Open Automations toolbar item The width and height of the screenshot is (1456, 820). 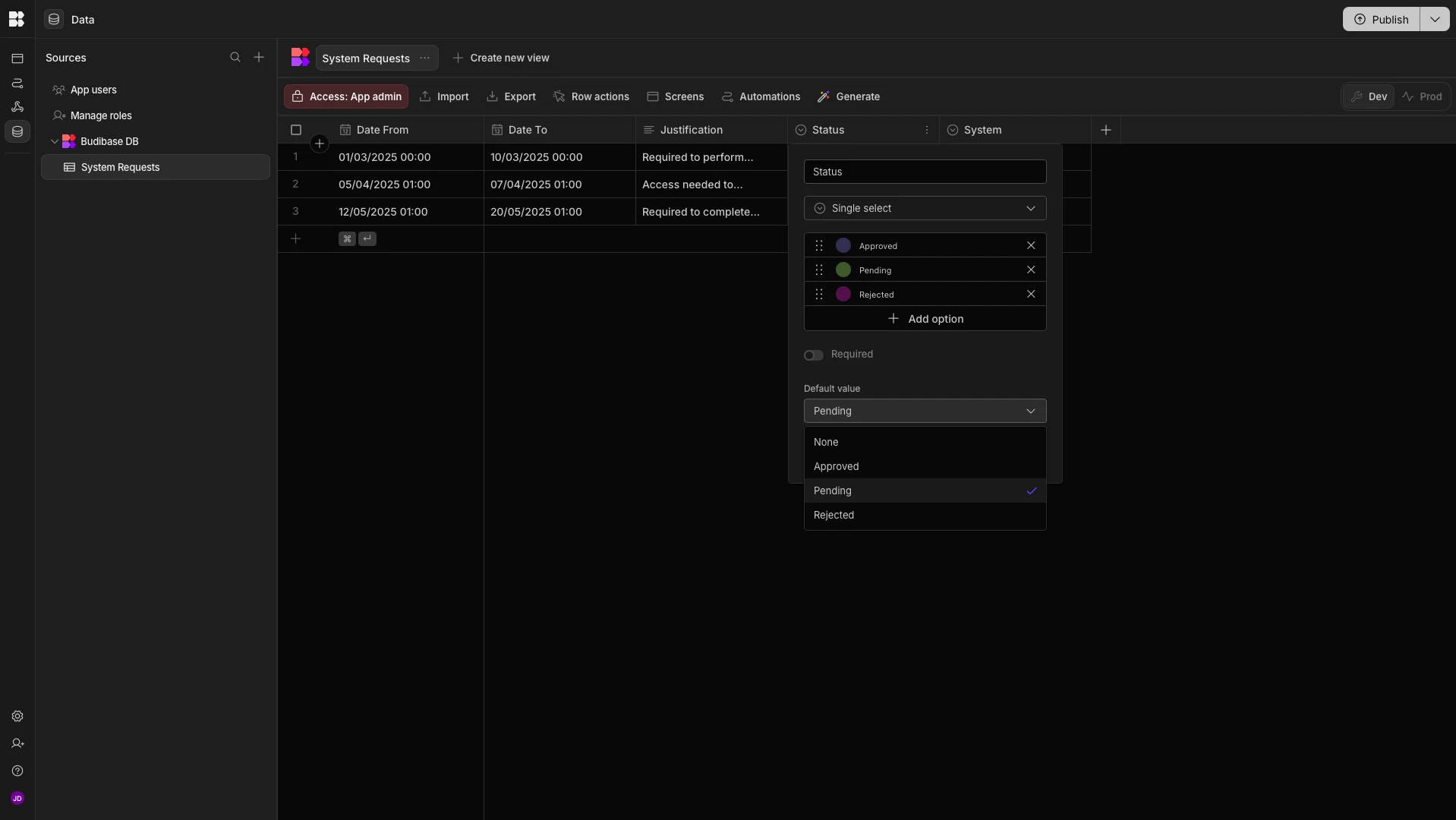[x=761, y=96]
